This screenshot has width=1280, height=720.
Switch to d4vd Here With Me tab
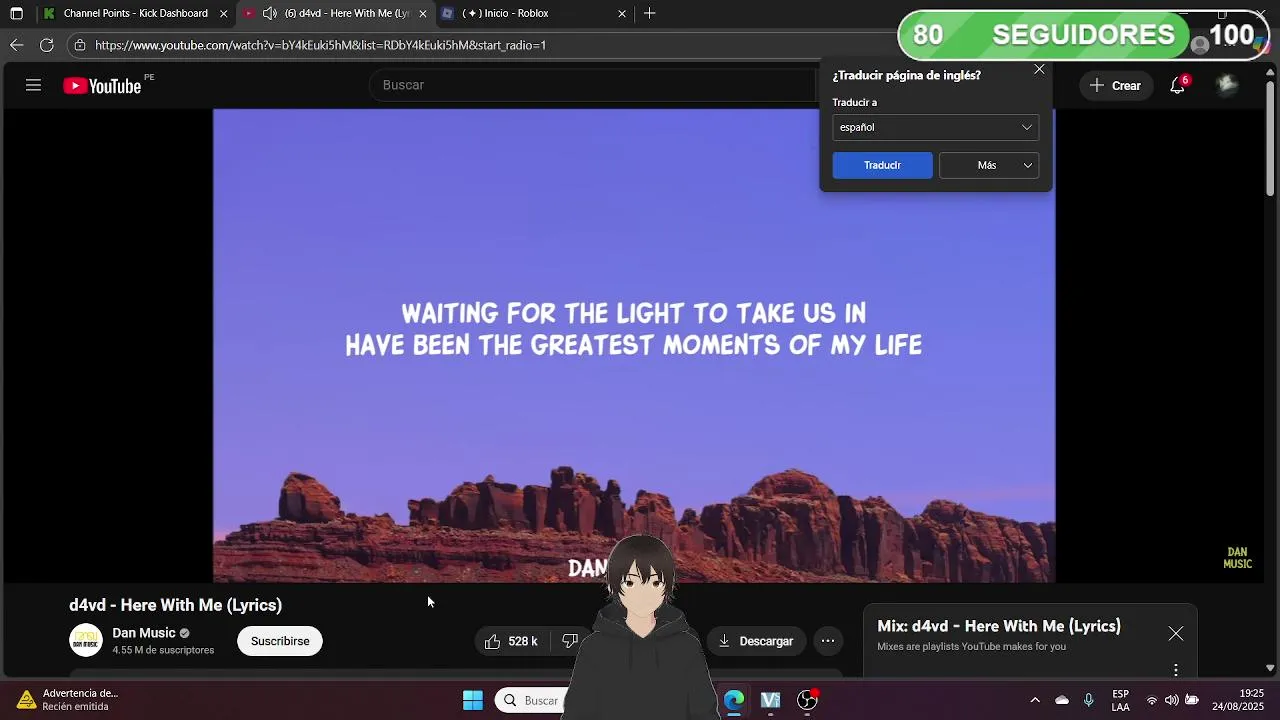pos(336,13)
